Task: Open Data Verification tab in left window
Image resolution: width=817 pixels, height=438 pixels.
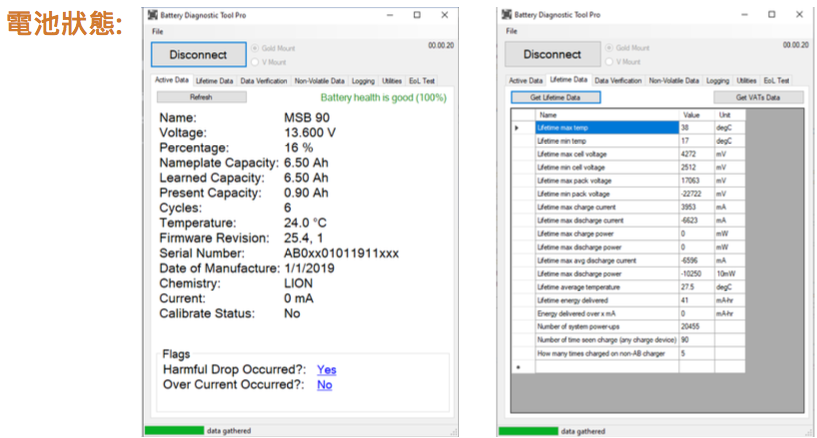Action: (x=264, y=81)
